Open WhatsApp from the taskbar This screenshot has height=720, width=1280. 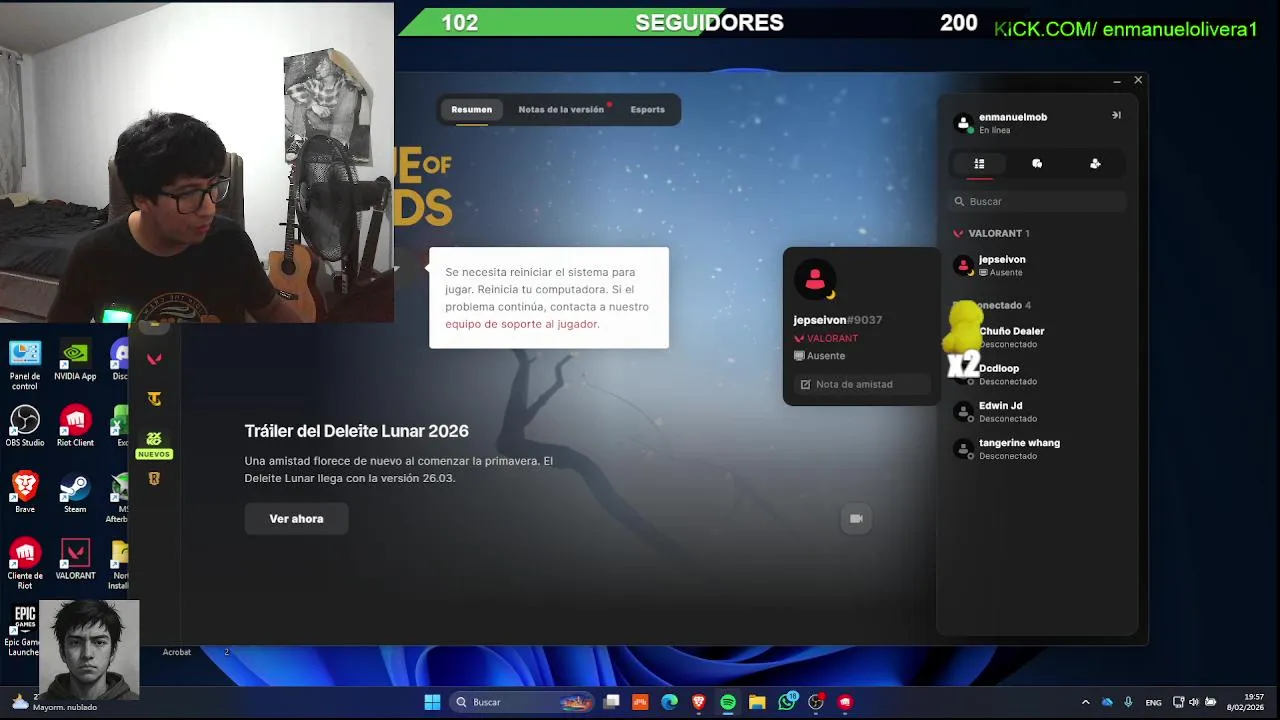point(787,702)
